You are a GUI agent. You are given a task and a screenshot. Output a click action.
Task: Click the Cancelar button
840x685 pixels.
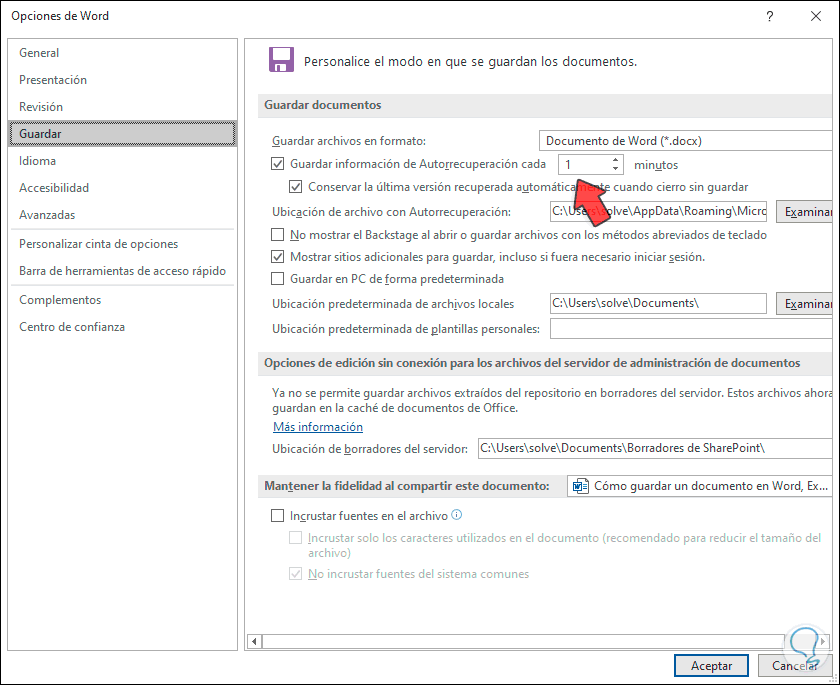[x=794, y=666]
